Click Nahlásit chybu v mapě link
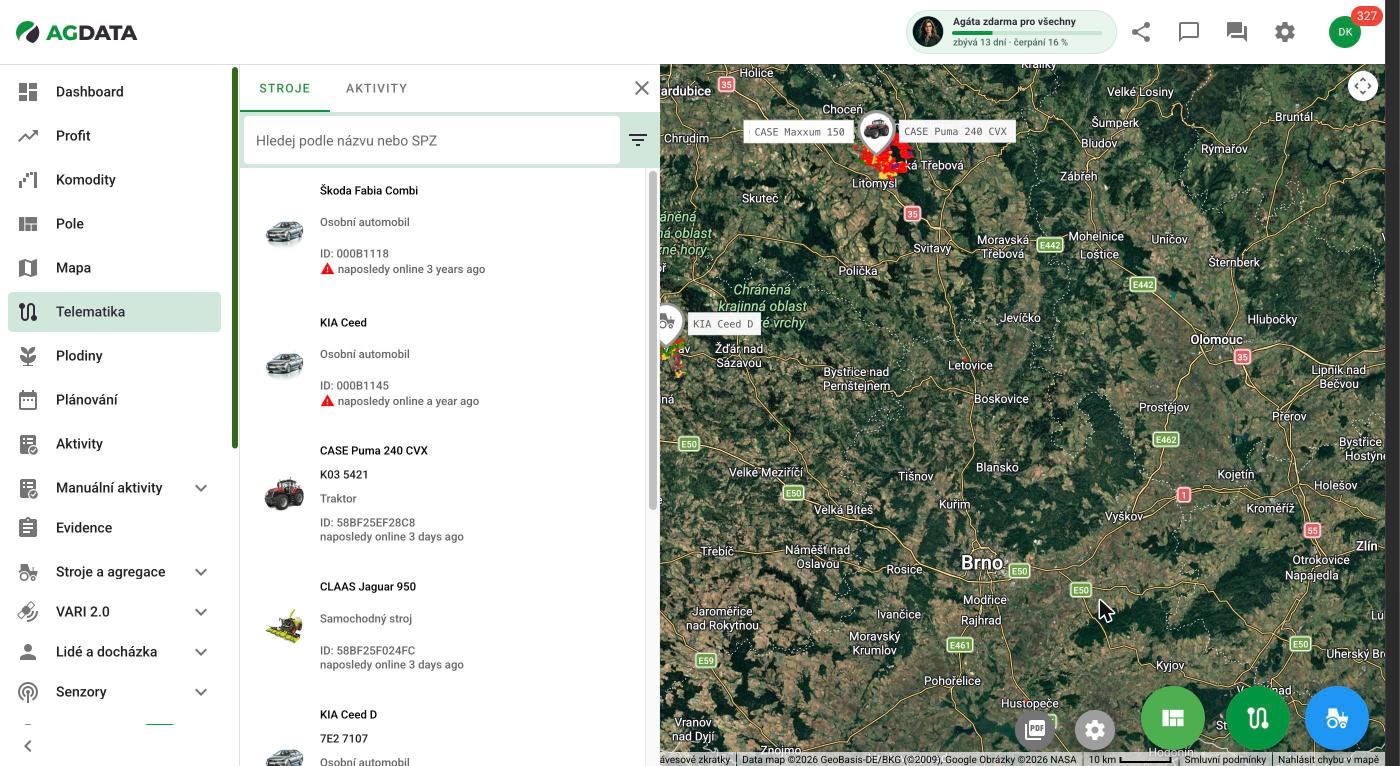Image resolution: width=1400 pixels, height=766 pixels. [x=1328, y=760]
